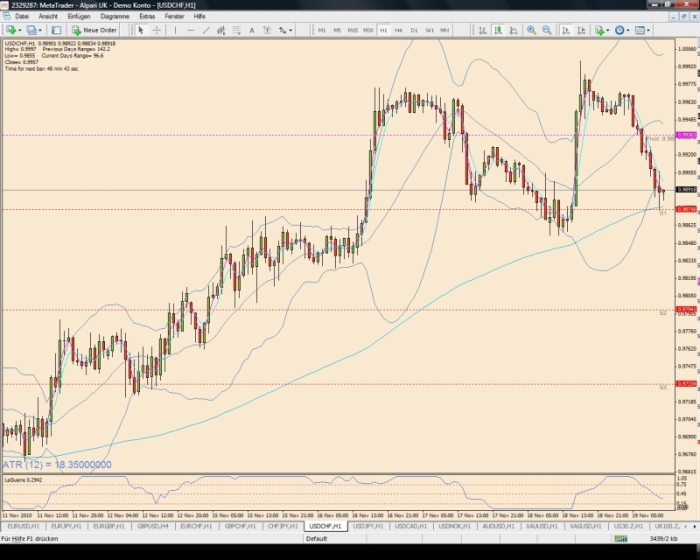Switch to EURCHF,H1 chart tab
Screen dimensions: 700x560
tap(196, 526)
